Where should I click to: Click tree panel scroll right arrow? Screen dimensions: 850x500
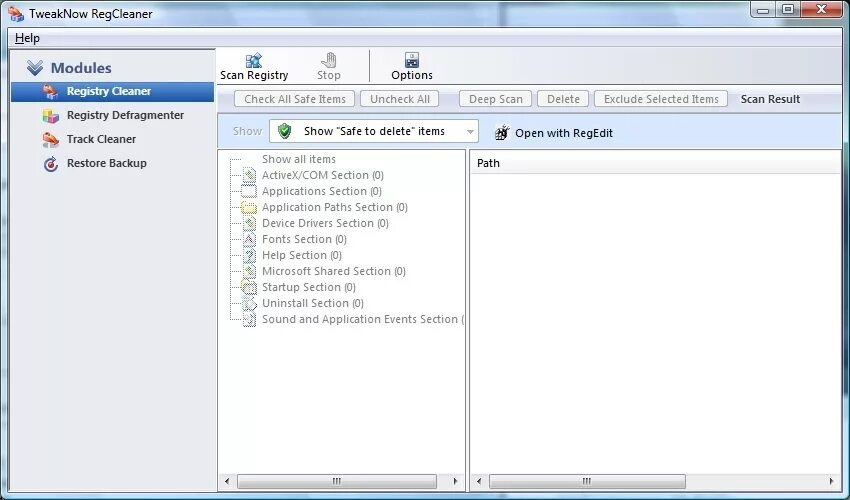pos(455,481)
